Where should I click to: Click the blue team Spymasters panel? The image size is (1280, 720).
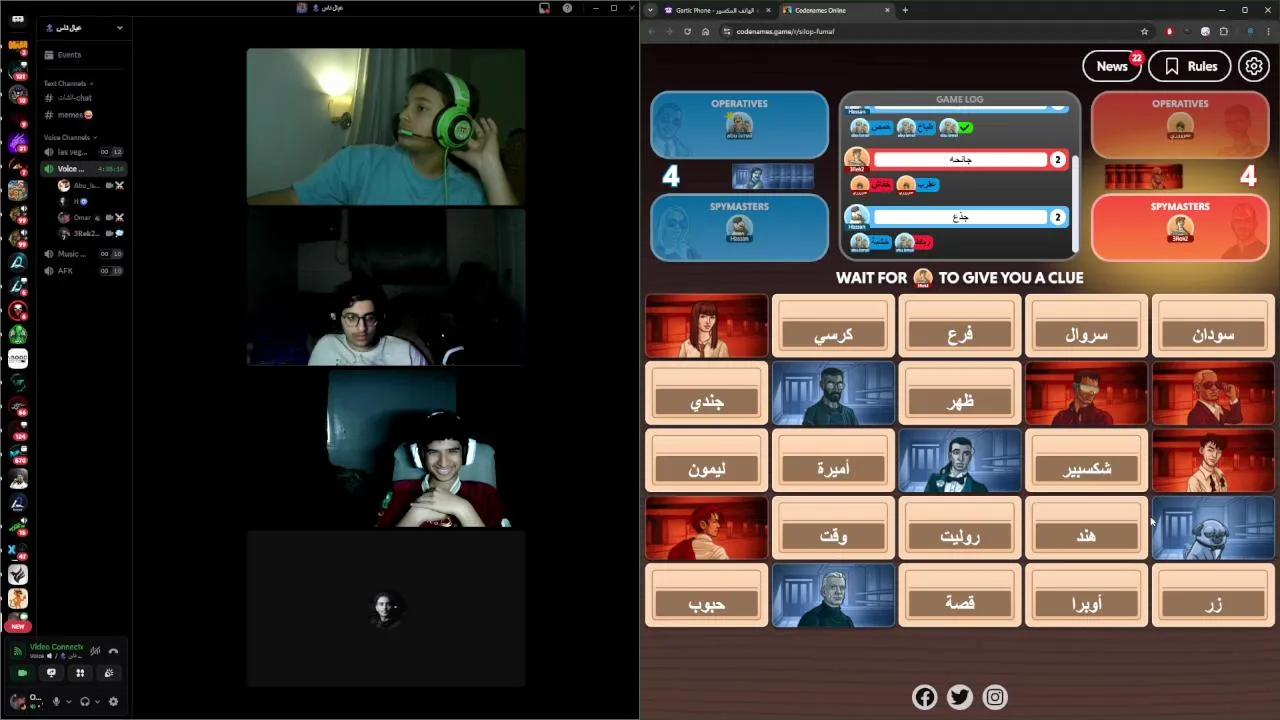tap(739, 227)
